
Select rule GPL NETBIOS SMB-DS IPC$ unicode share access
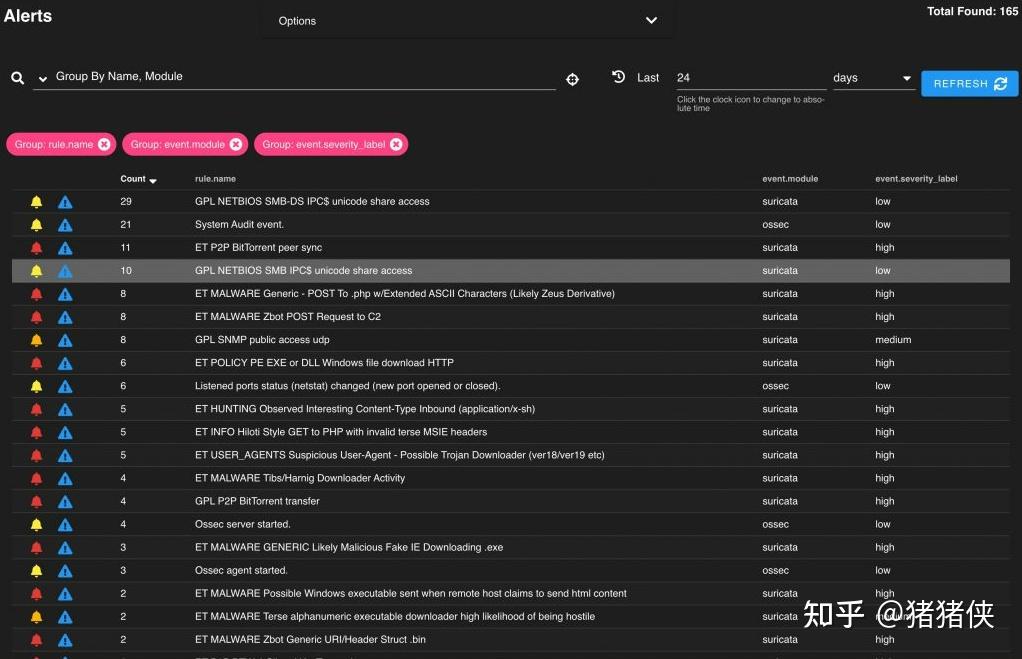312,201
